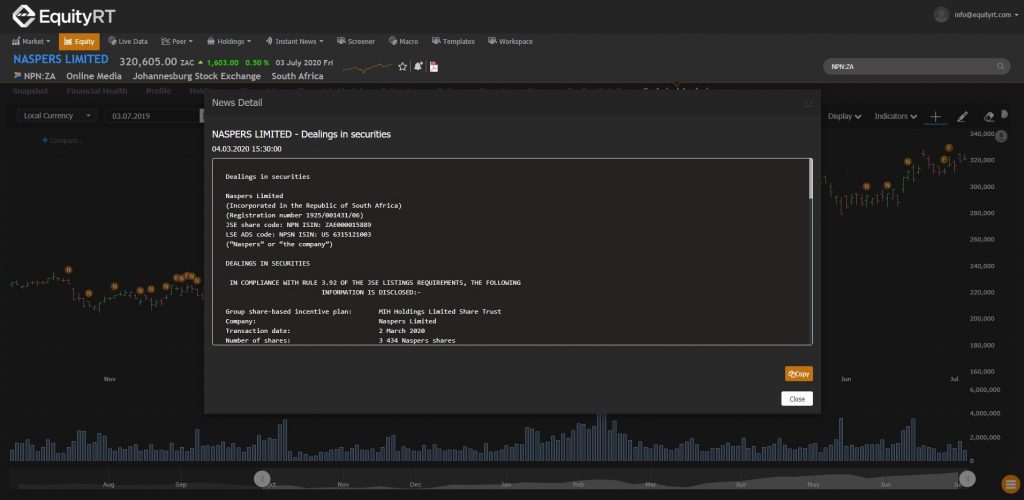
Task: Open Workspace
Action: pyautogui.click(x=511, y=41)
